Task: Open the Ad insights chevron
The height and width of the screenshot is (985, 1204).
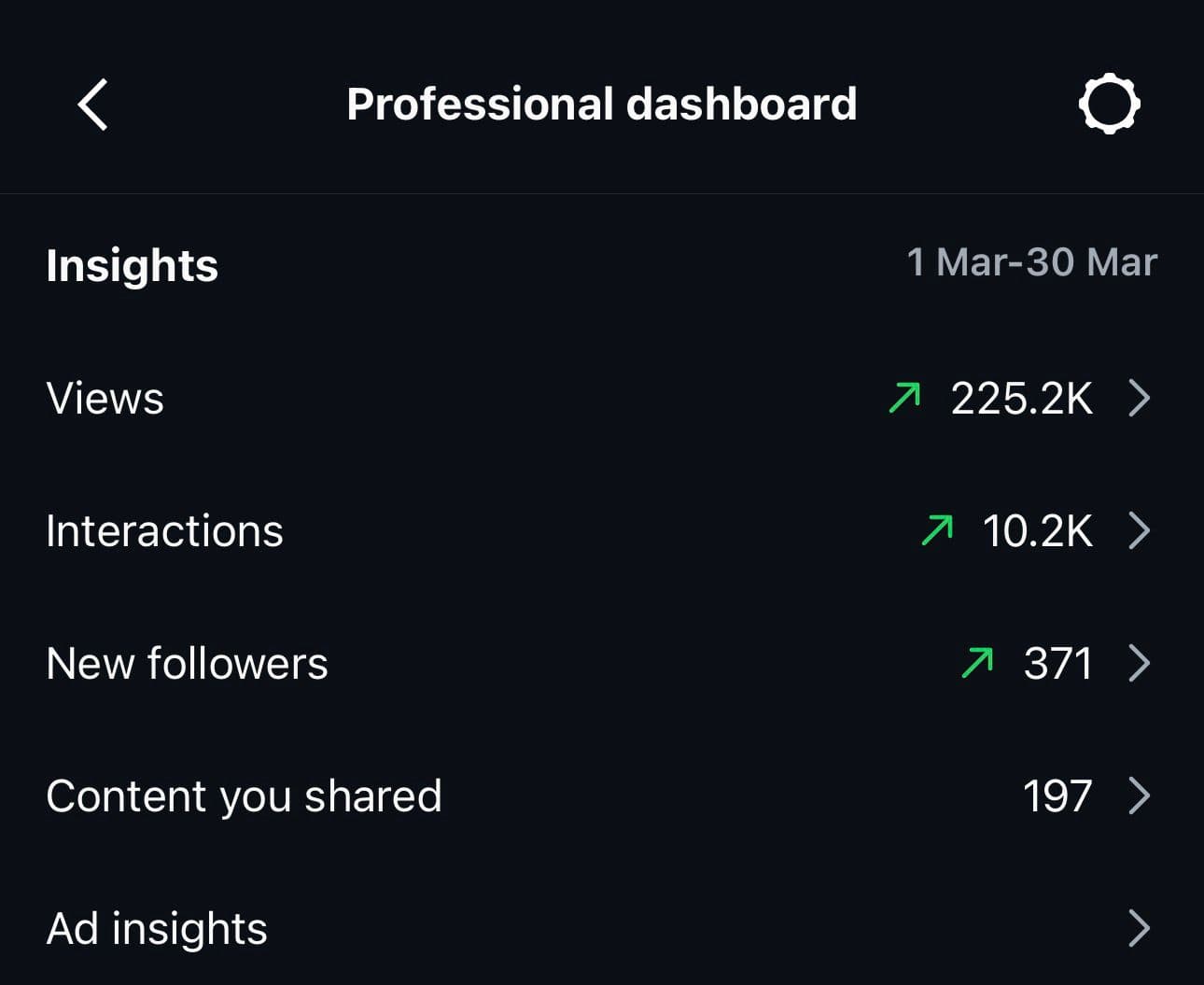Action: (1139, 928)
